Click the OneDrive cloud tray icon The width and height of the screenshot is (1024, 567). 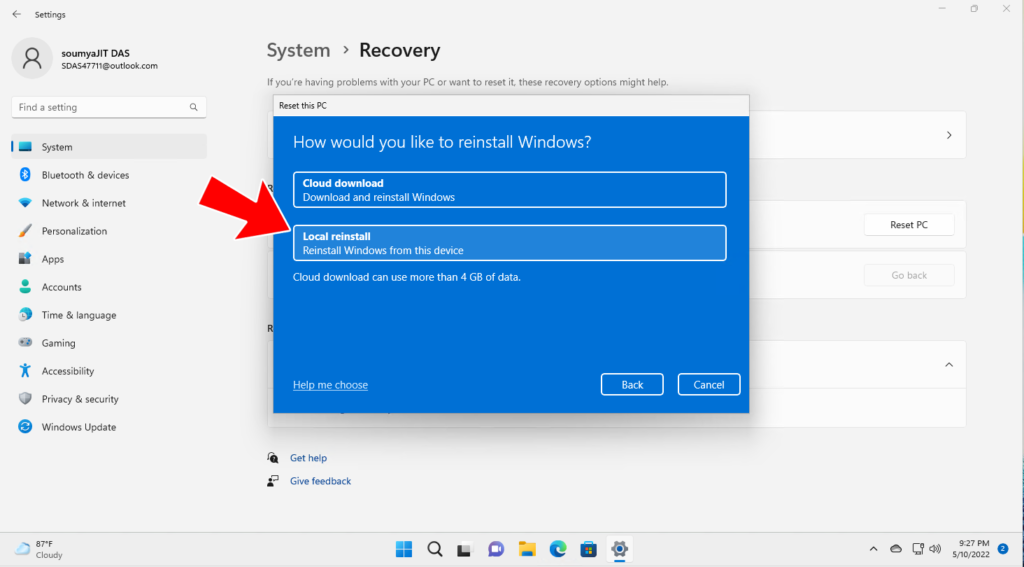coord(896,549)
